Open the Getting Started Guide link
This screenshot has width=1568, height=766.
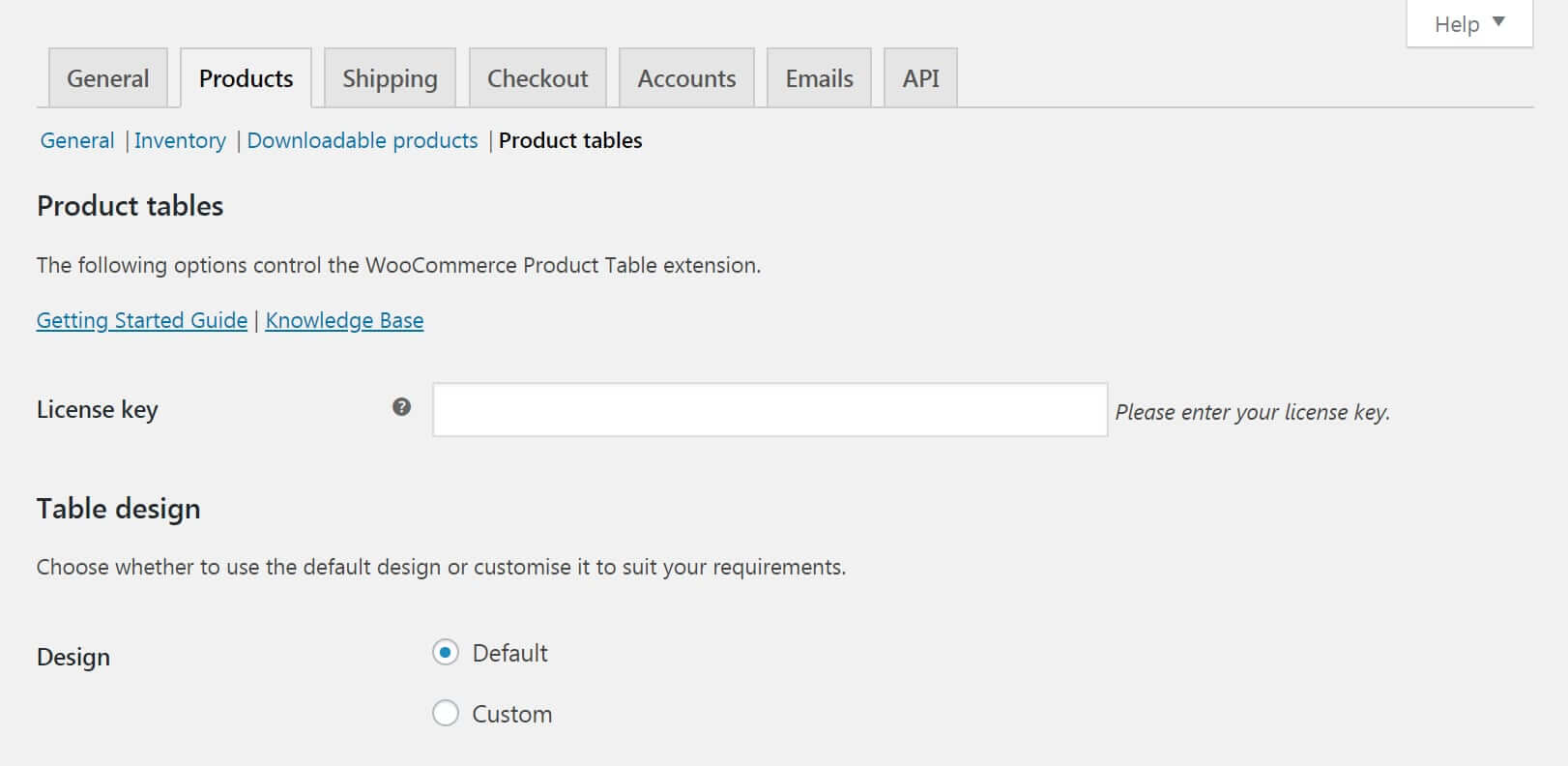coord(141,319)
